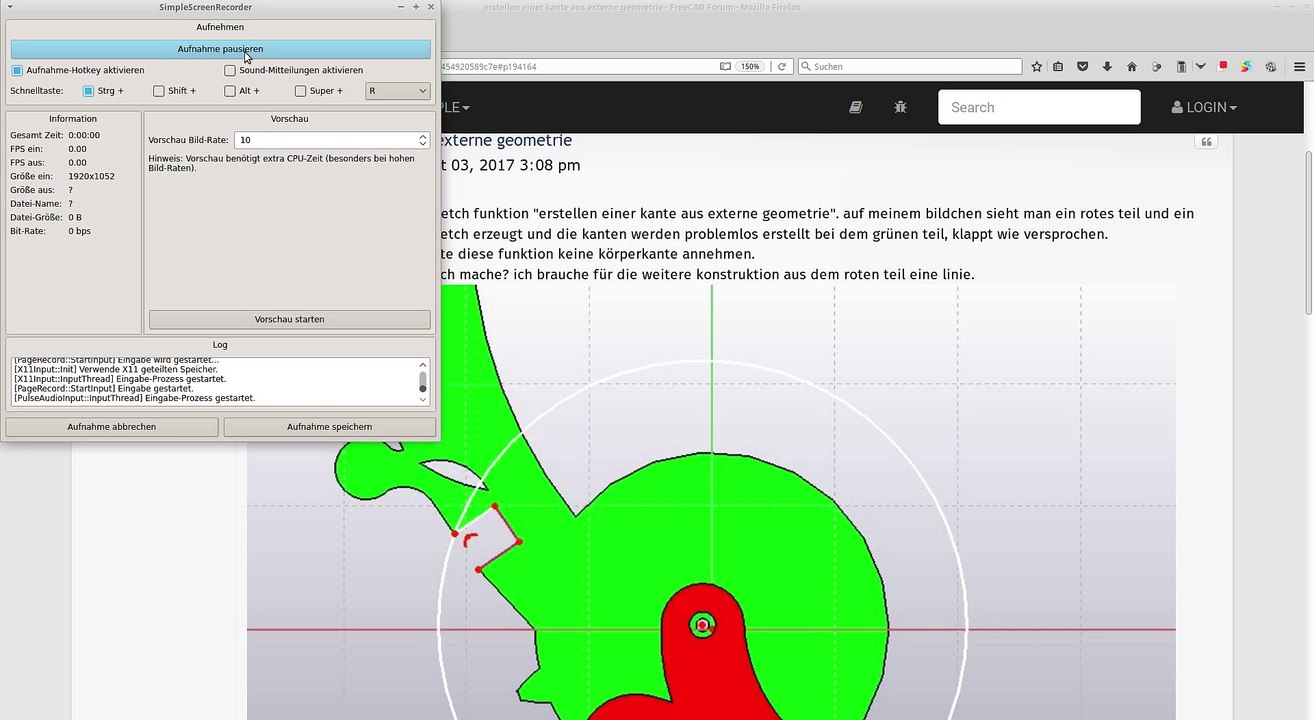Toggle Firefox reader view book icon
The width and height of the screenshot is (1314, 720).
[726, 67]
